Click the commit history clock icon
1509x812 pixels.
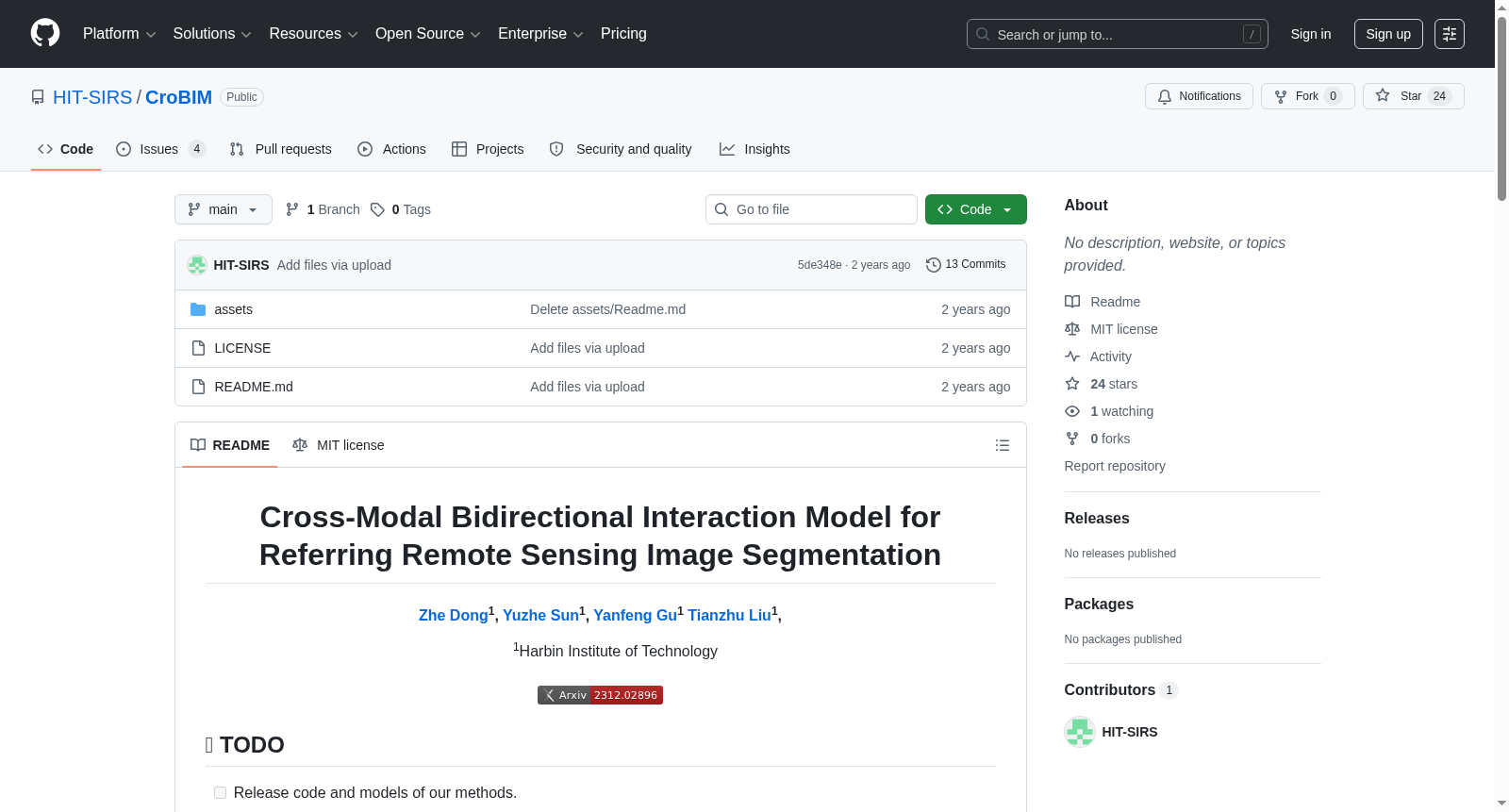(934, 265)
